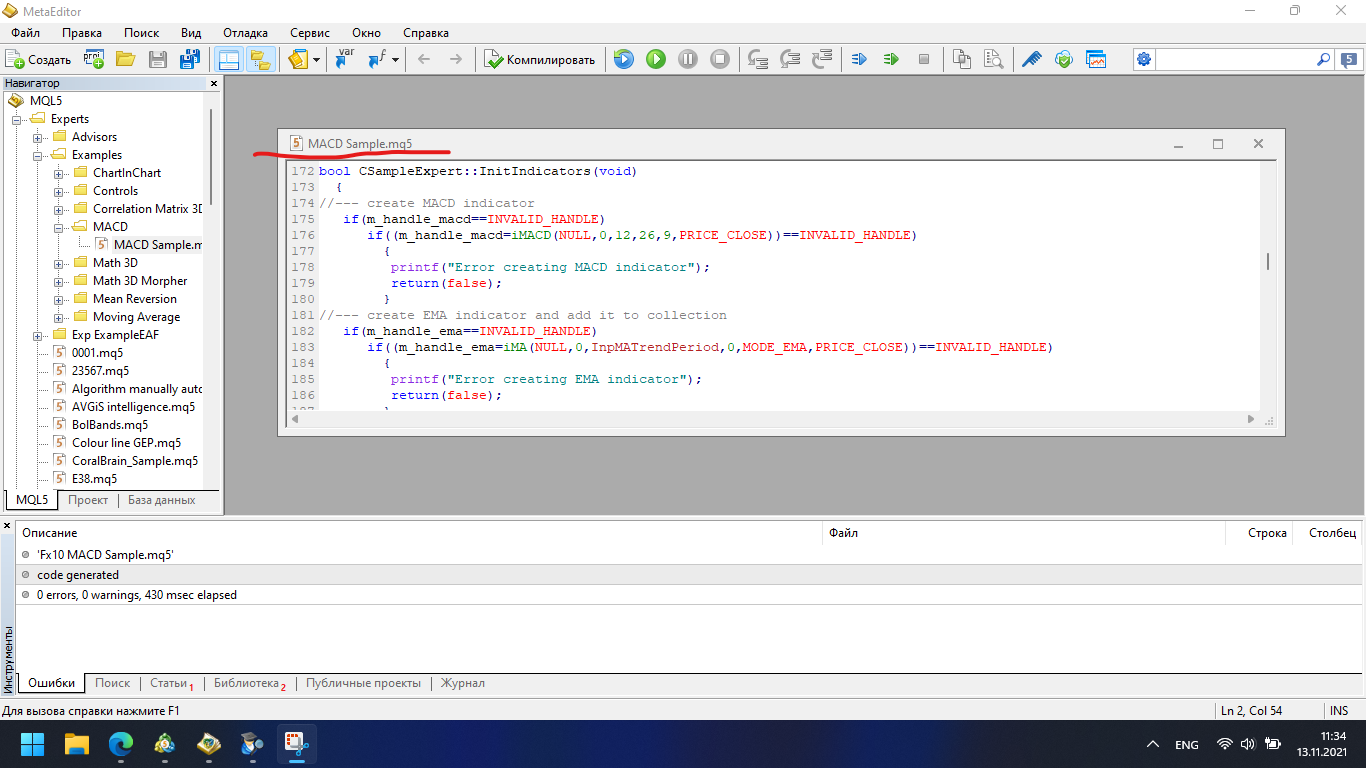The width and height of the screenshot is (1366, 768).
Task: Click the save all blue floppies icon
Action: point(190,59)
